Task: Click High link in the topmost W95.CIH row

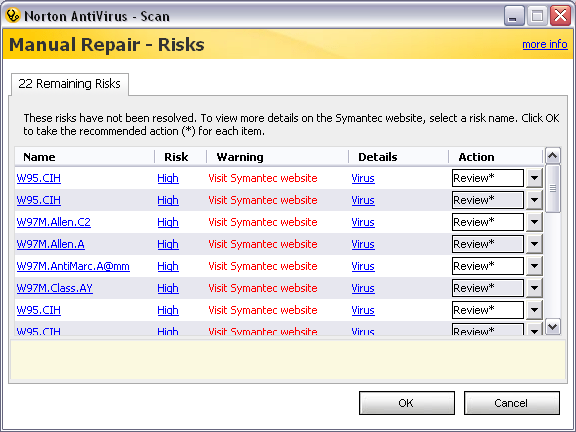Action: point(168,178)
